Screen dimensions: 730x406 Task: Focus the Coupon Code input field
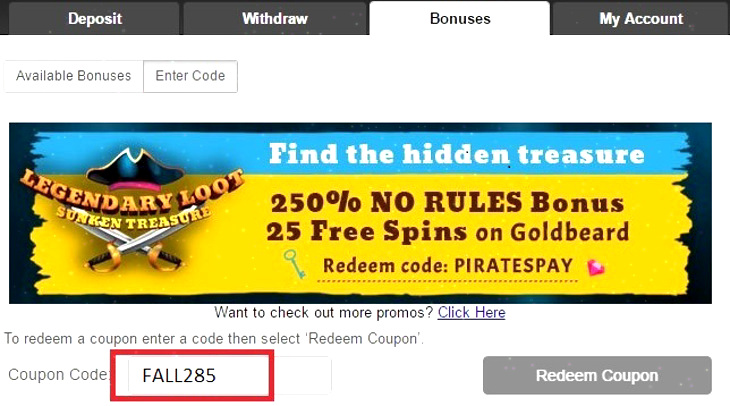click(230, 375)
